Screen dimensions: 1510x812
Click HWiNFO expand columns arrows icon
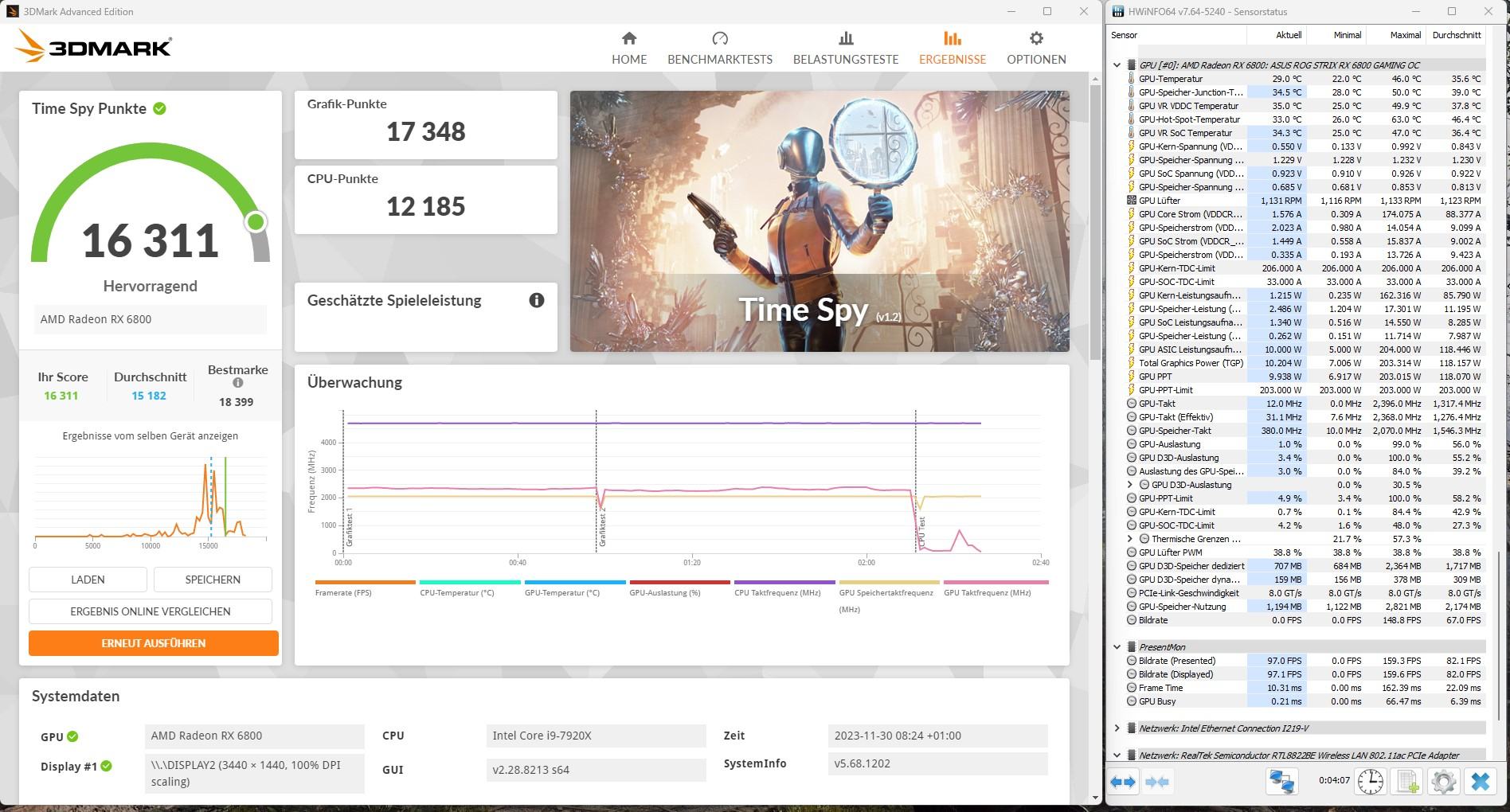tap(1123, 782)
